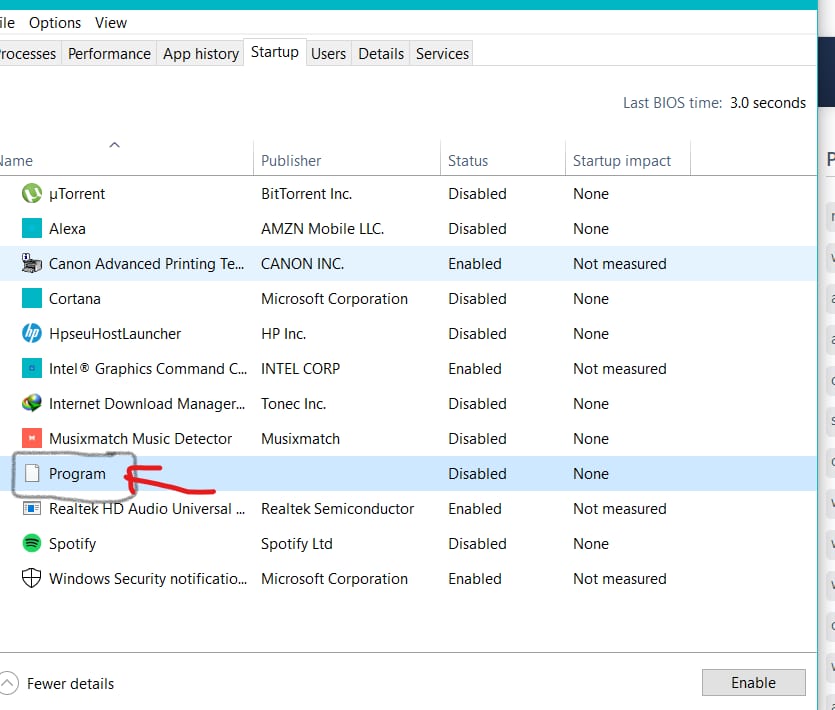The image size is (835, 710).
Task: Click the µTorrent app icon
Action: coord(31,193)
